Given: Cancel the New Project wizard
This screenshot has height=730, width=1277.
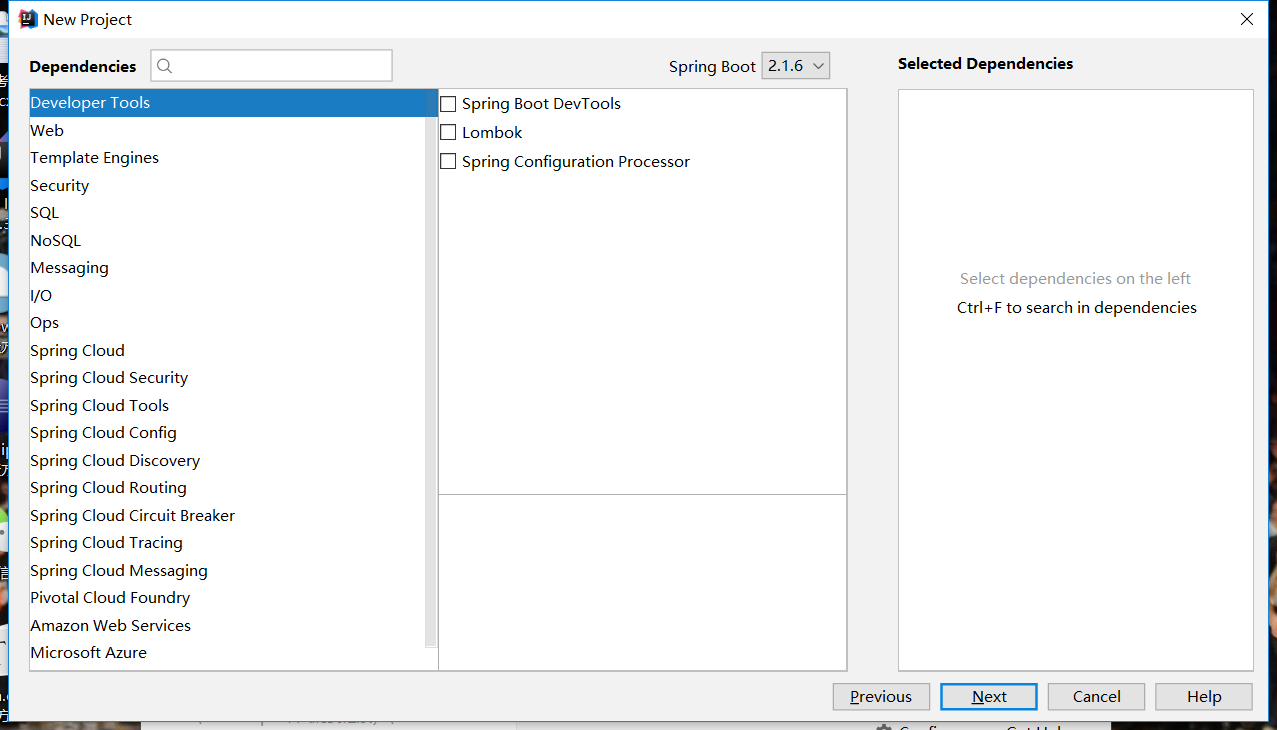Looking at the screenshot, I should click(1097, 697).
